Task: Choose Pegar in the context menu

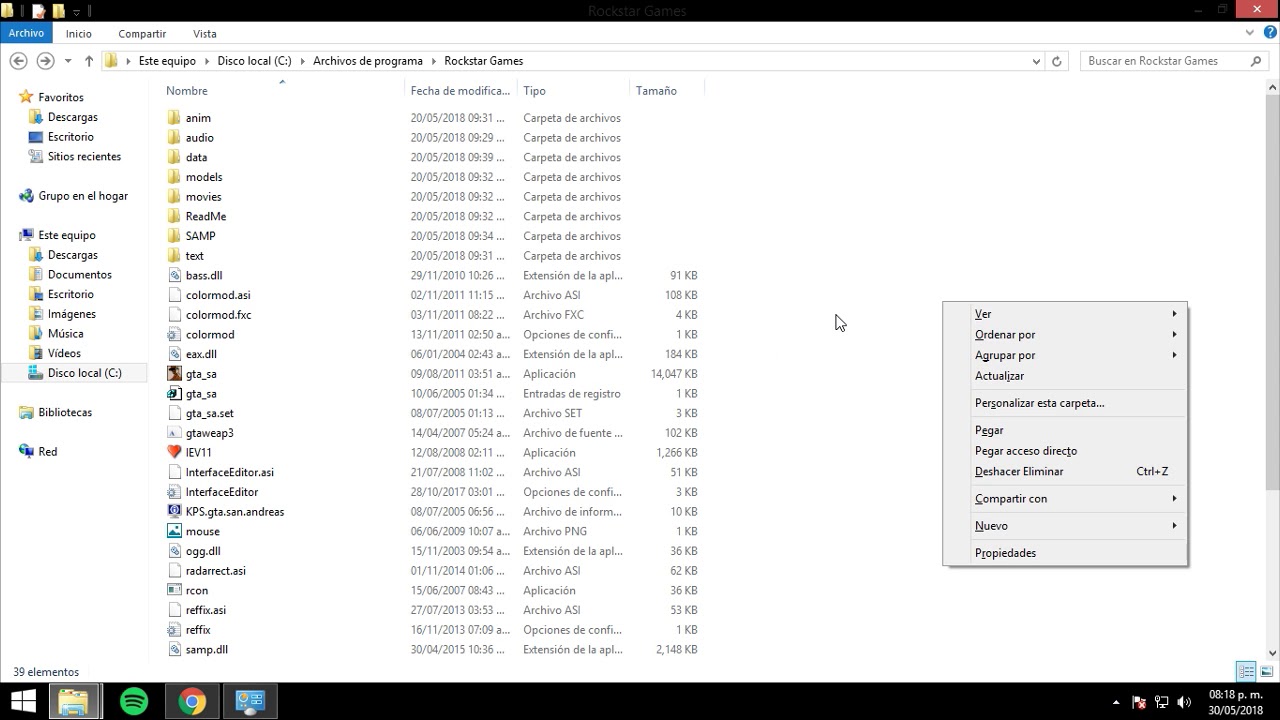Action: 1065,430
